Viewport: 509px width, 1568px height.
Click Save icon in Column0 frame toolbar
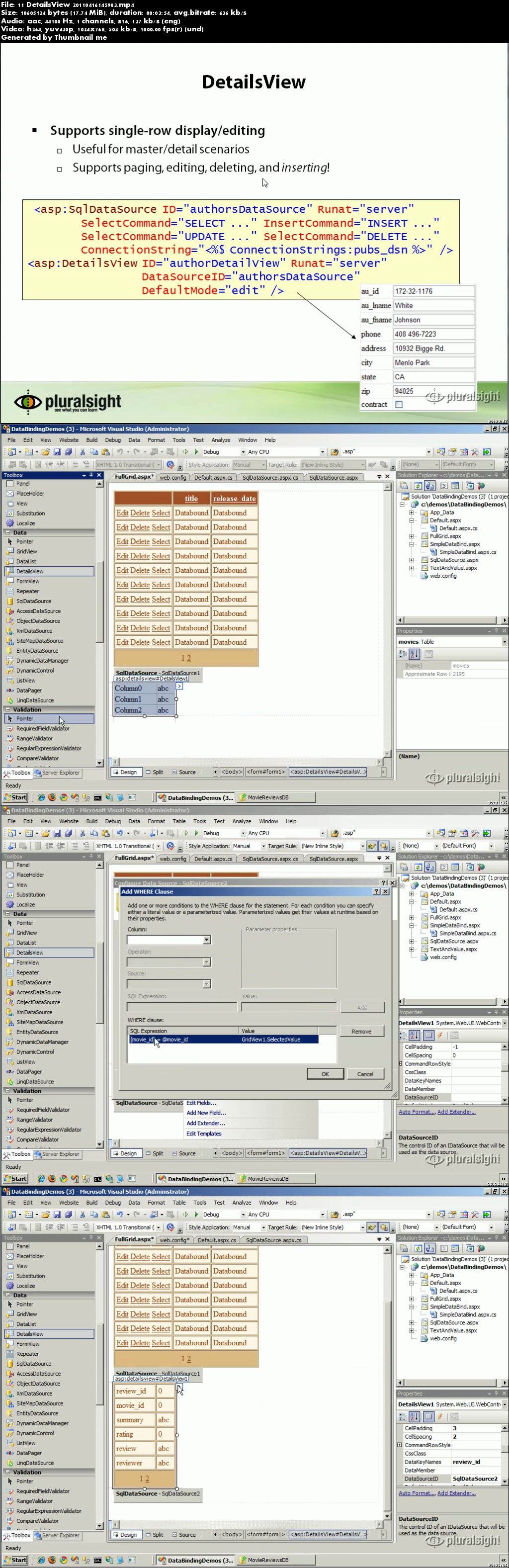point(57,451)
